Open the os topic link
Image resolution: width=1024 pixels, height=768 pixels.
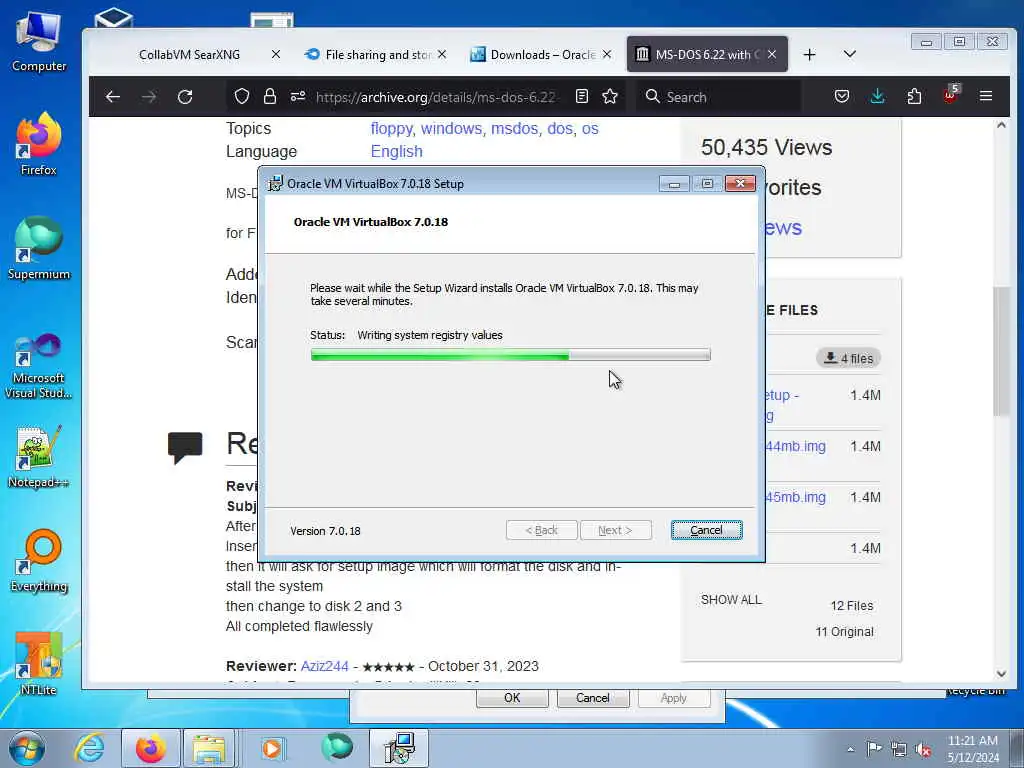[590, 129]
